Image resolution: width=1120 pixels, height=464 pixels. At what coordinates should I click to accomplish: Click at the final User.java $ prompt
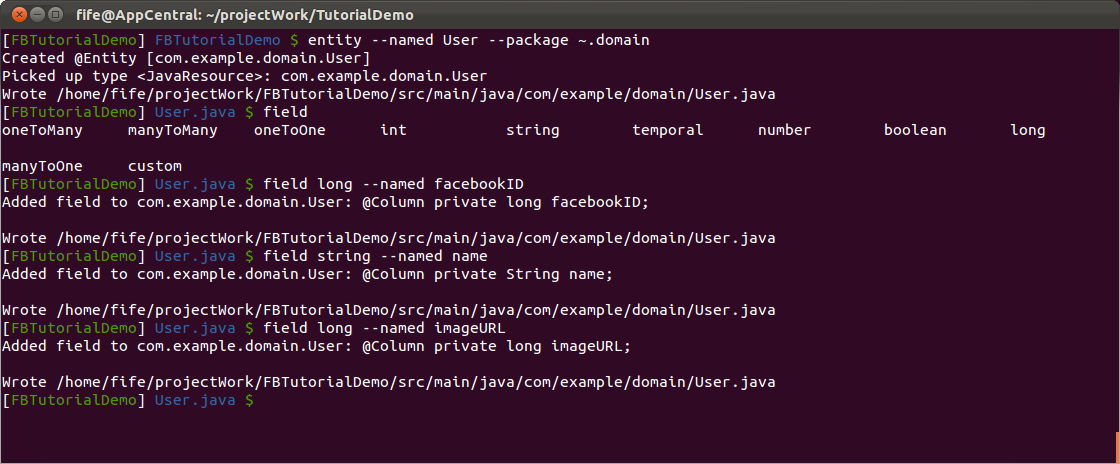[x=204, y=400]
